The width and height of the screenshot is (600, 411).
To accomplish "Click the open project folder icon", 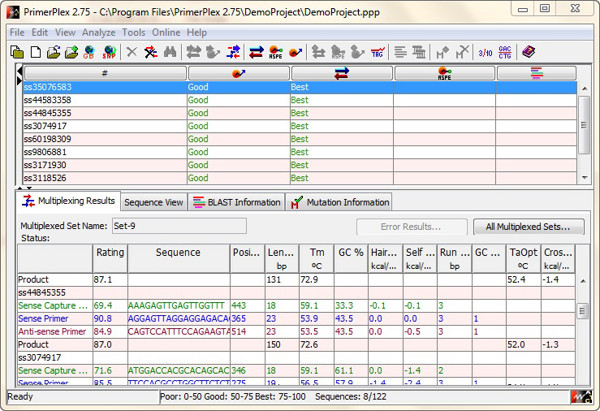I will pos(17,52).
